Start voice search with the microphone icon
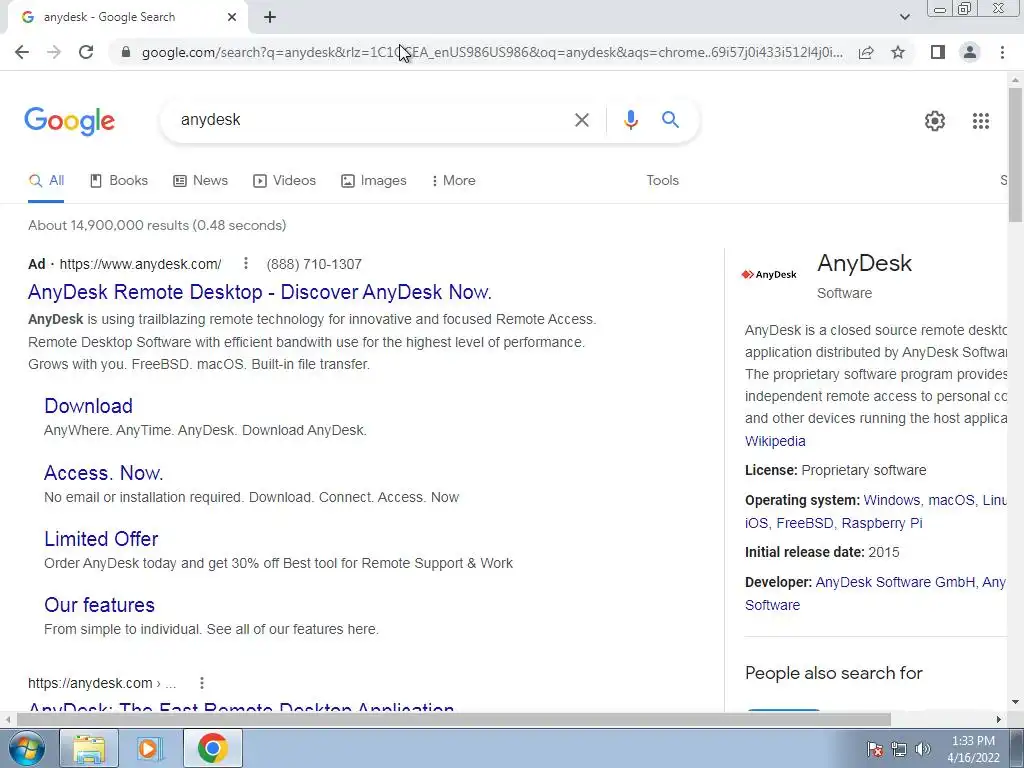Screen dimensions: 1024x768 coord(630,120)
